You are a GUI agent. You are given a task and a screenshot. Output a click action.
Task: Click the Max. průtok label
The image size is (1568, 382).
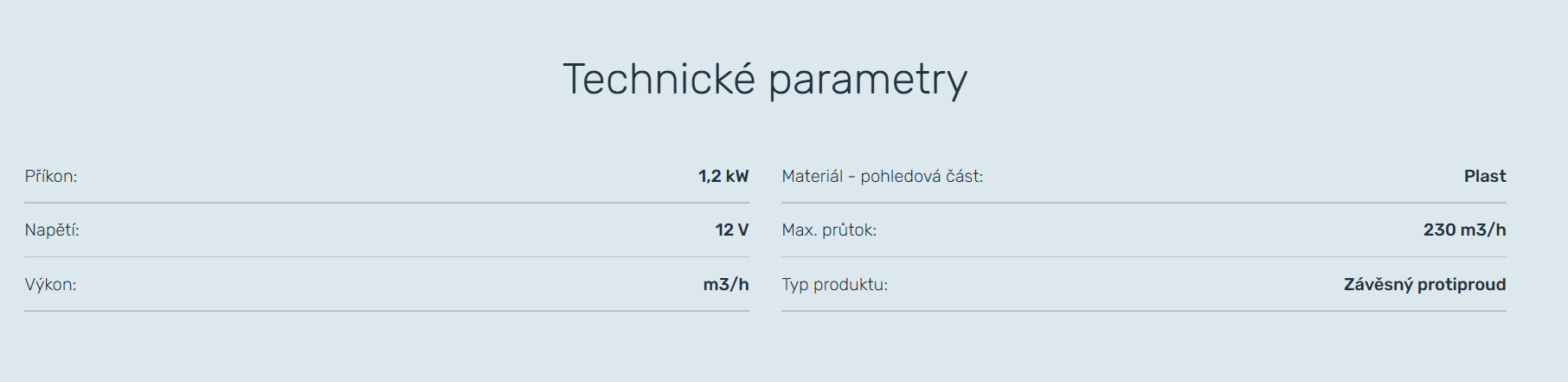pos(829,230)
